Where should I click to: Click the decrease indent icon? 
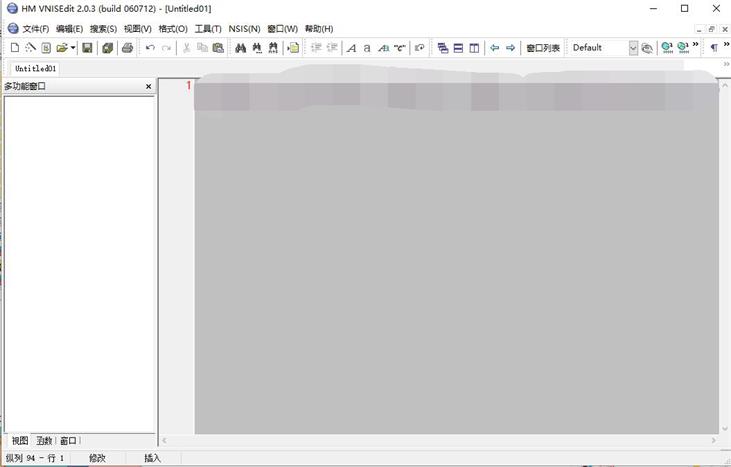point(332,48)
